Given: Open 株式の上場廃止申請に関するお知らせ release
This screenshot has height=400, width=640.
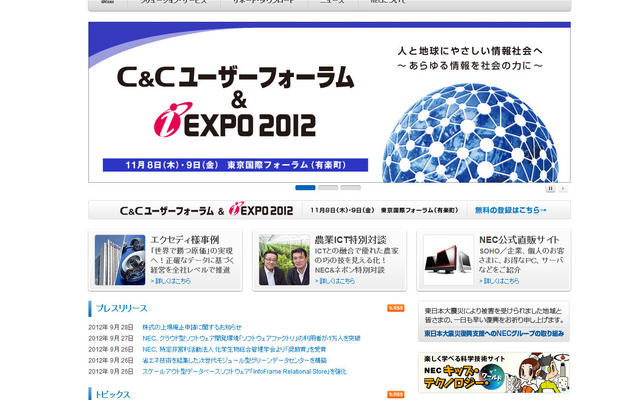Looking at the screenshot, I should (x=192, y=327).
